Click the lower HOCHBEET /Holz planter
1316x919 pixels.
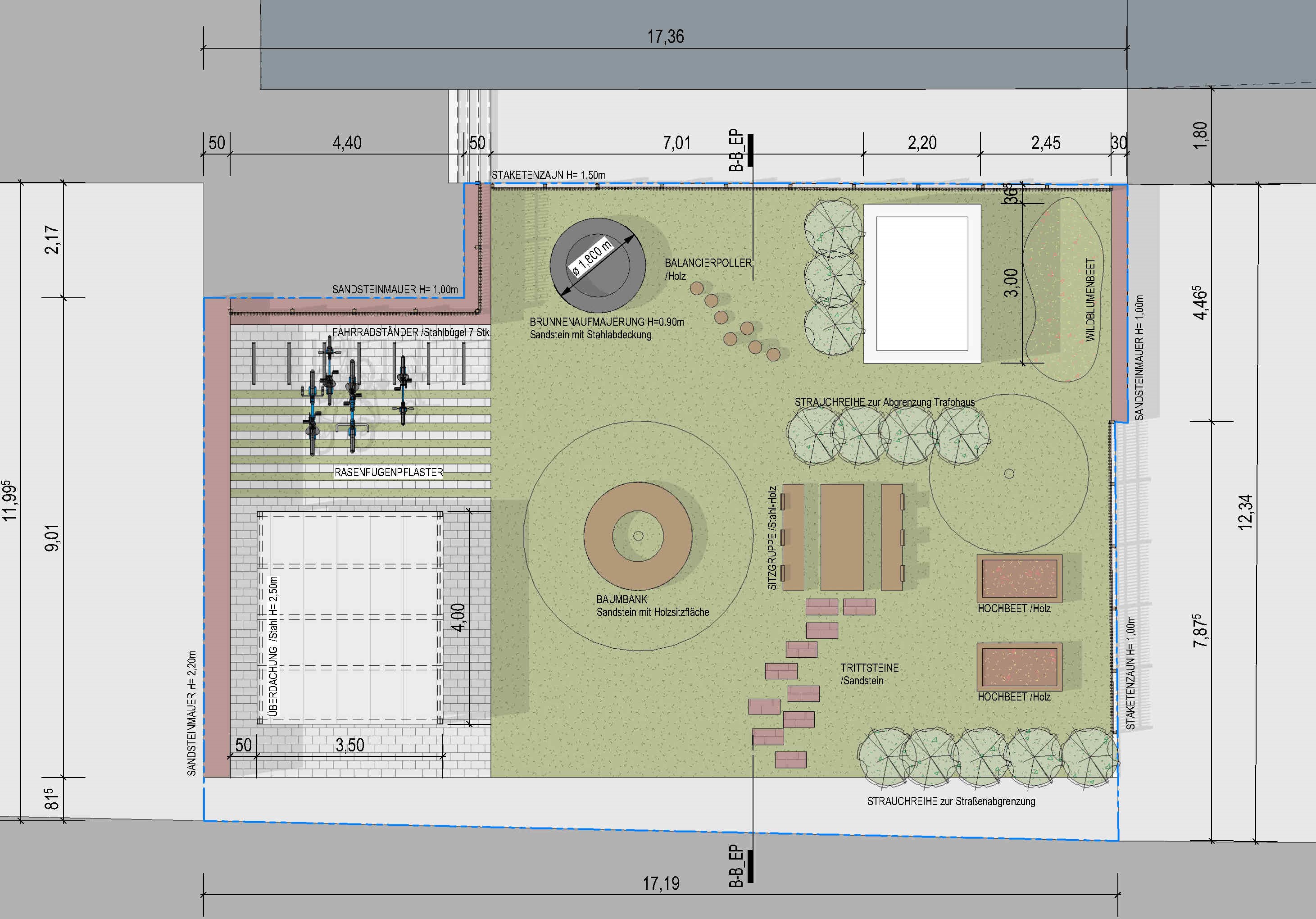(1019, 667)
